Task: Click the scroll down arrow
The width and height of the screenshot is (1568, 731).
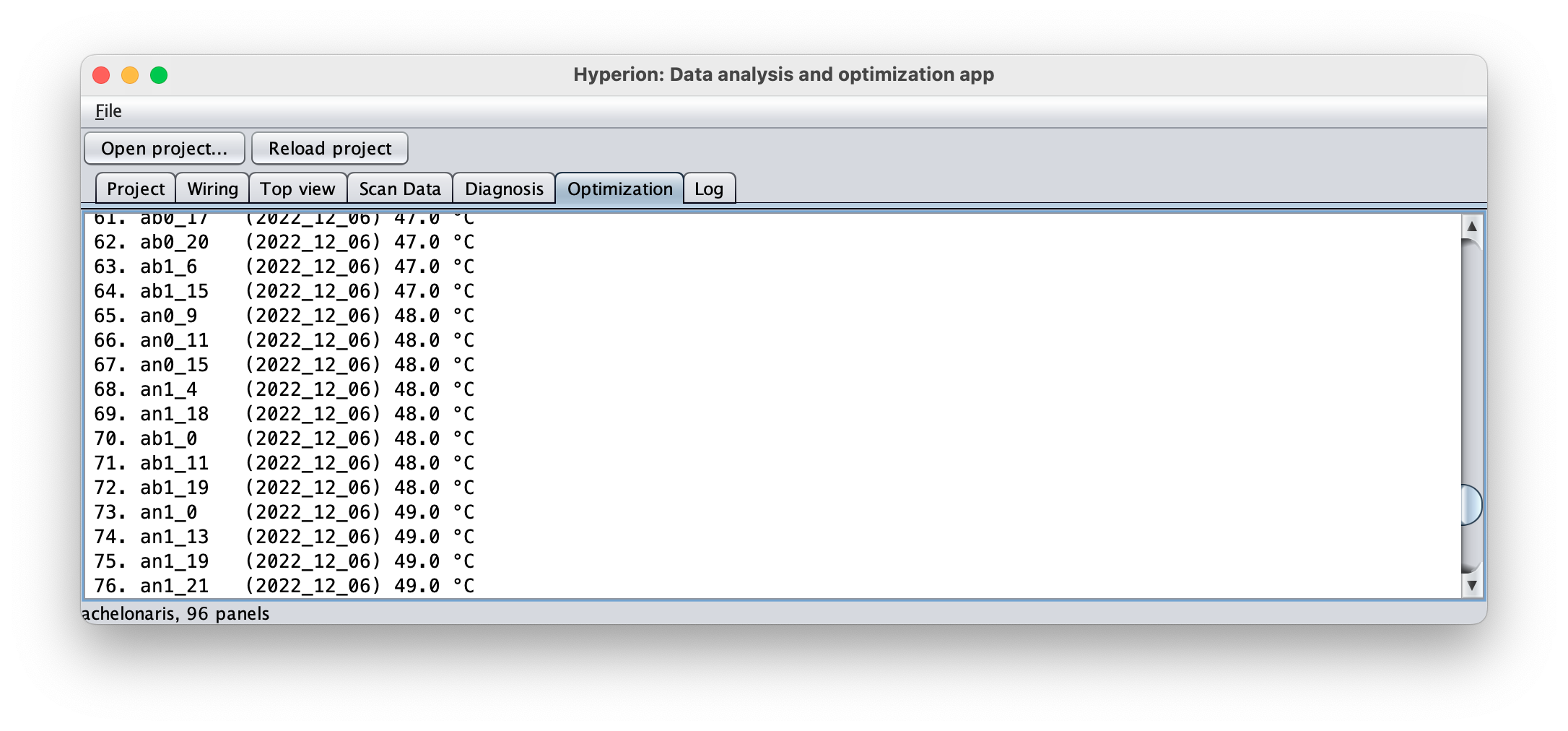Action: click(x=1472, y=586)
